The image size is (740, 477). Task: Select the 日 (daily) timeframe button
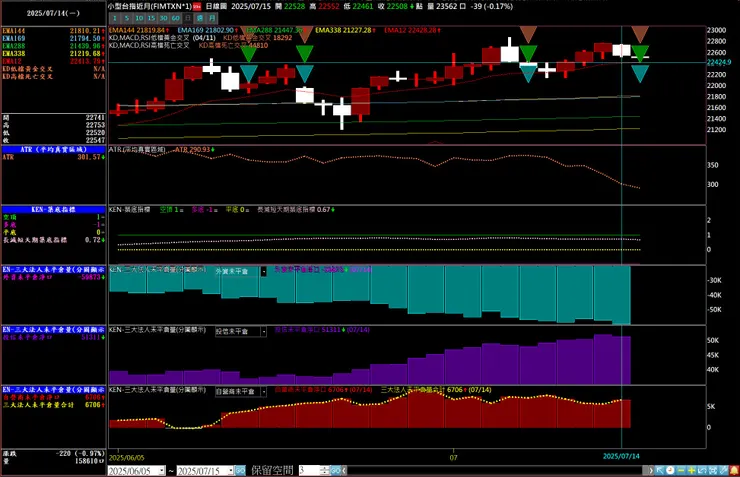point(188,18)
